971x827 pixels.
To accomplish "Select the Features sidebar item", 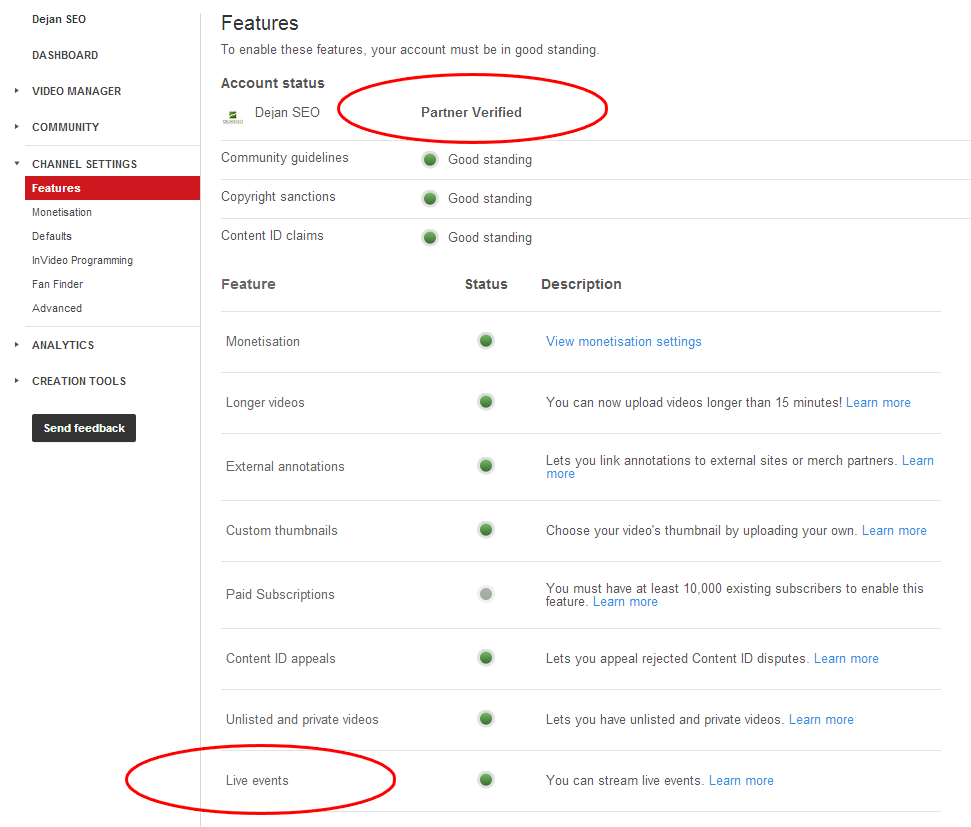I will (112, 188).
